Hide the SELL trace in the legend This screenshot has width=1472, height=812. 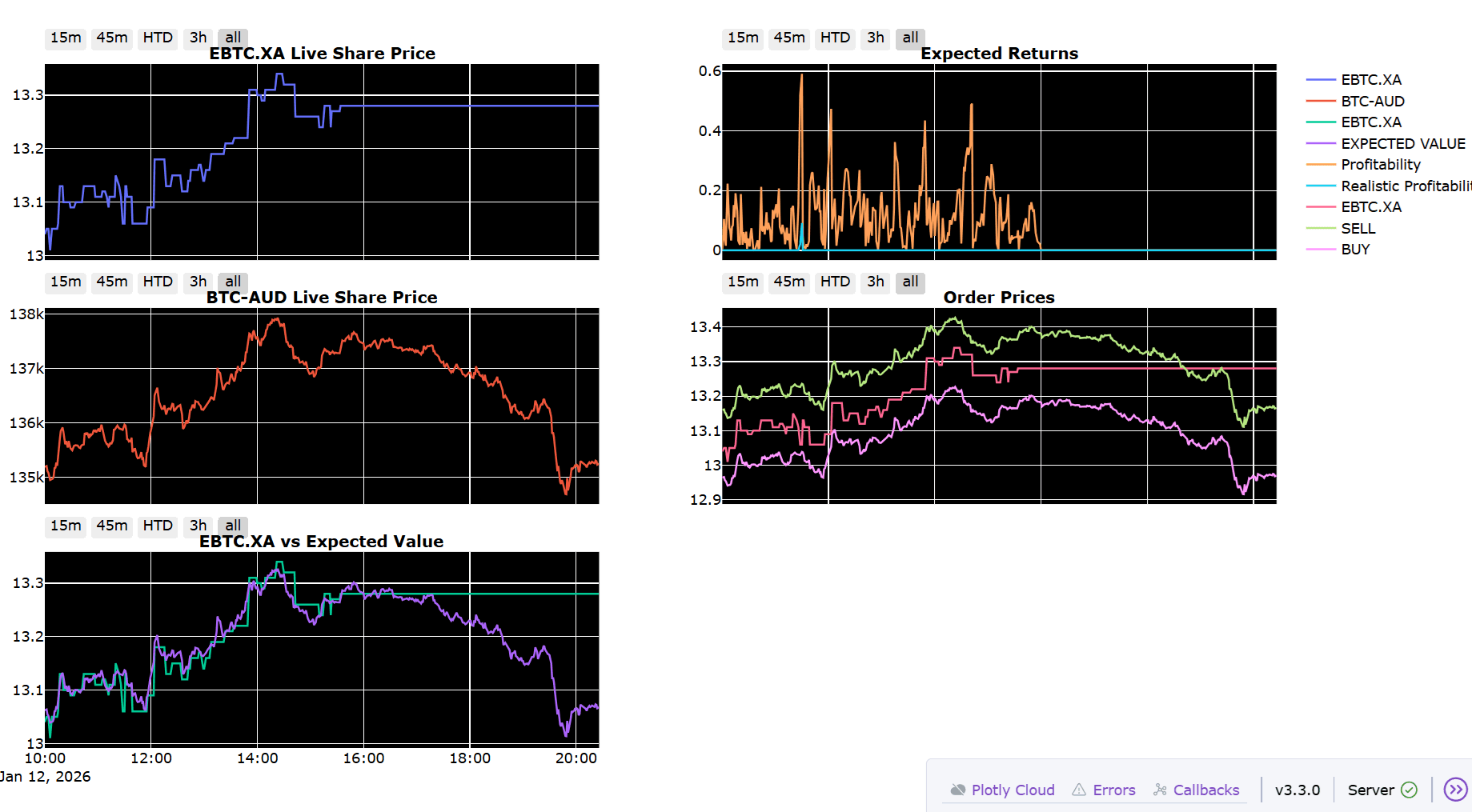1358,228
